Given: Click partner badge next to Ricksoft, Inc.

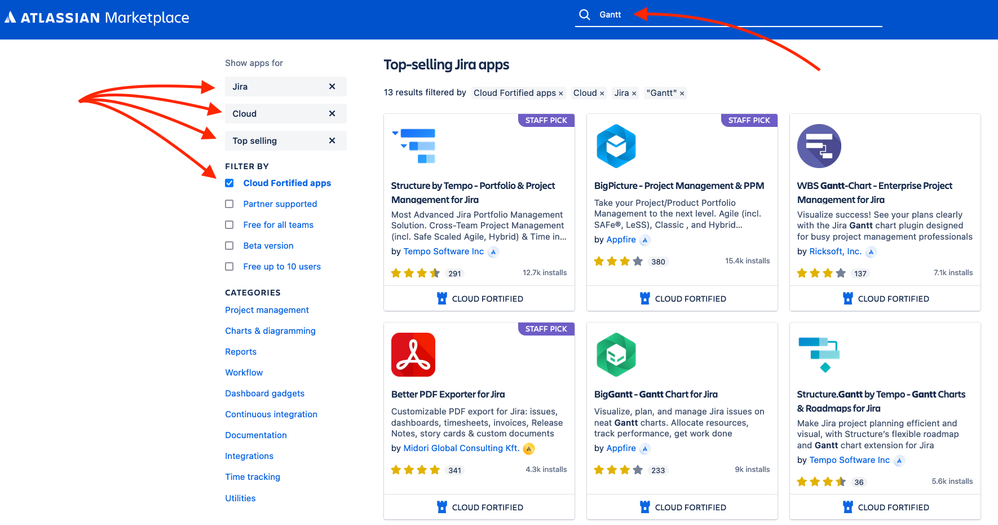Looking at the screenshot, I should [x=871, y=252].
